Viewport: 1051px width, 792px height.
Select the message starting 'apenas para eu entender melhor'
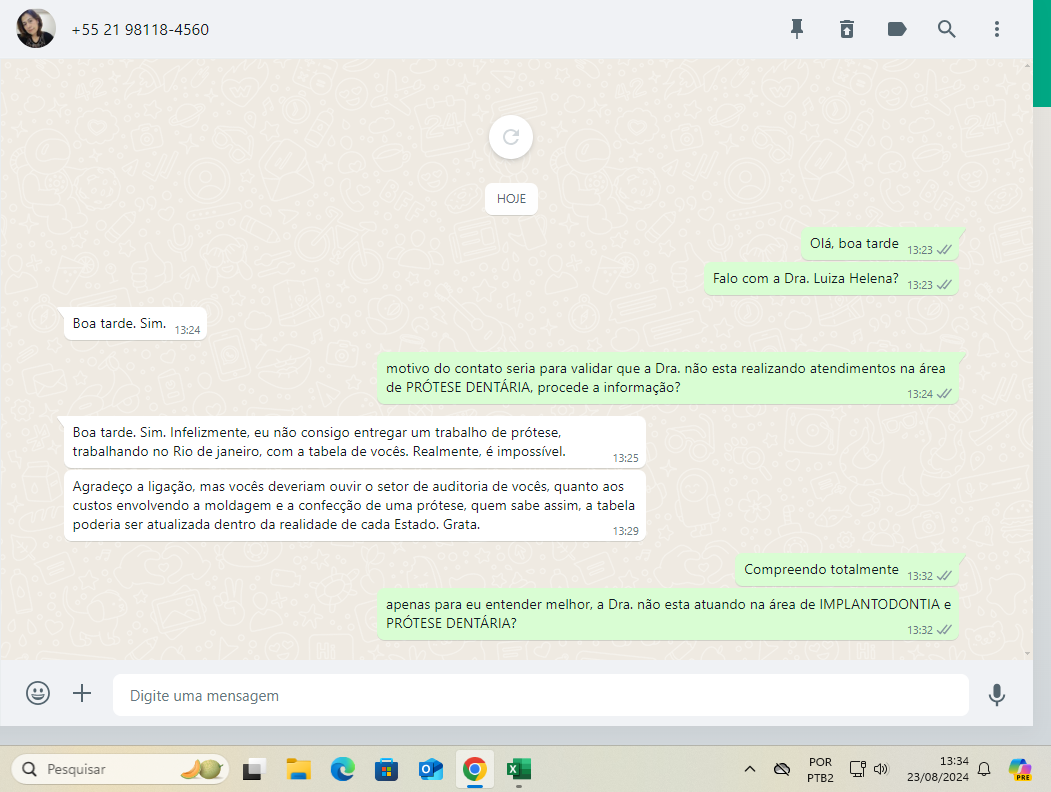(668, 614)
